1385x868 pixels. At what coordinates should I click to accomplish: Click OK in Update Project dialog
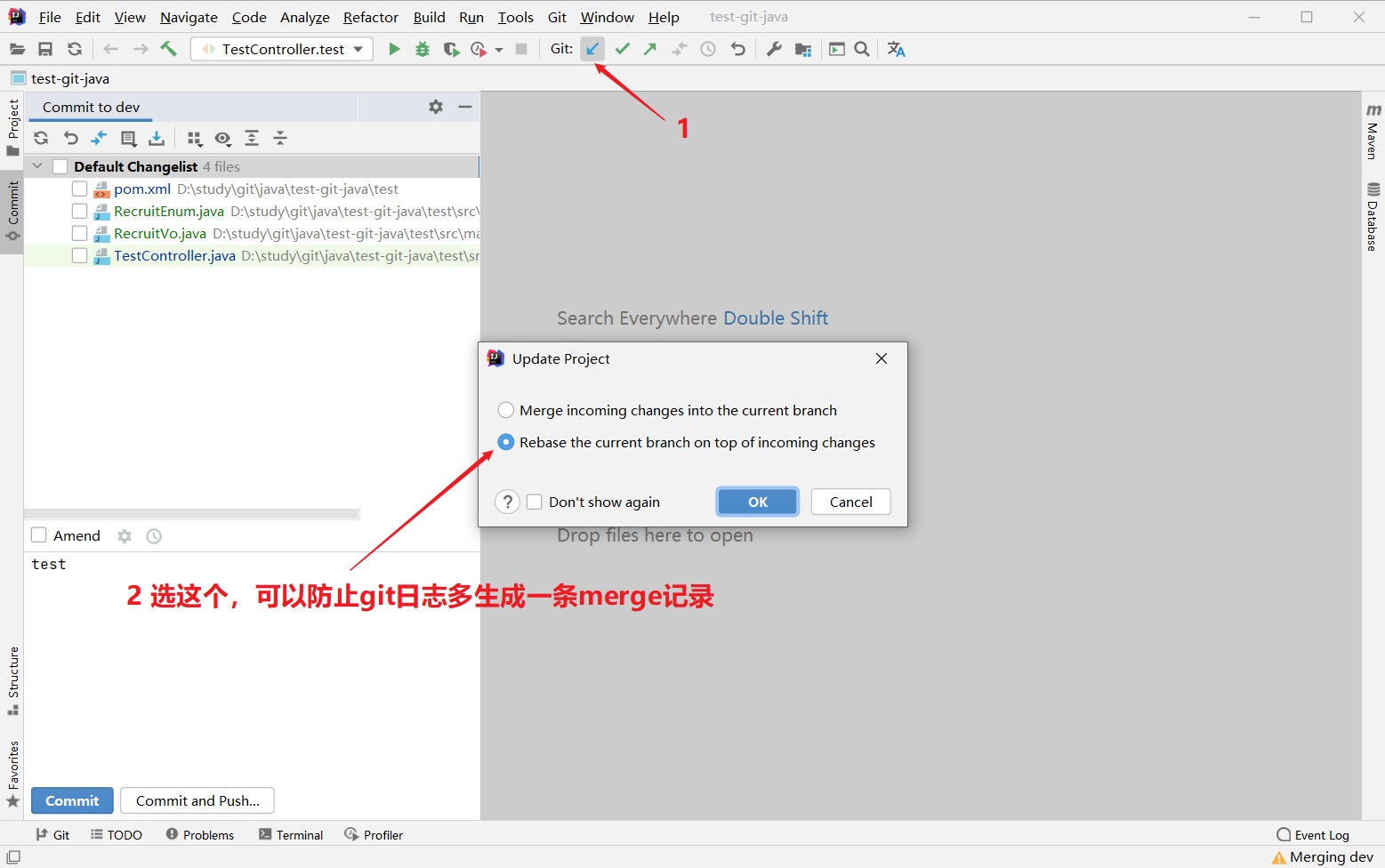pyautogui.click(x=758, y=502)
